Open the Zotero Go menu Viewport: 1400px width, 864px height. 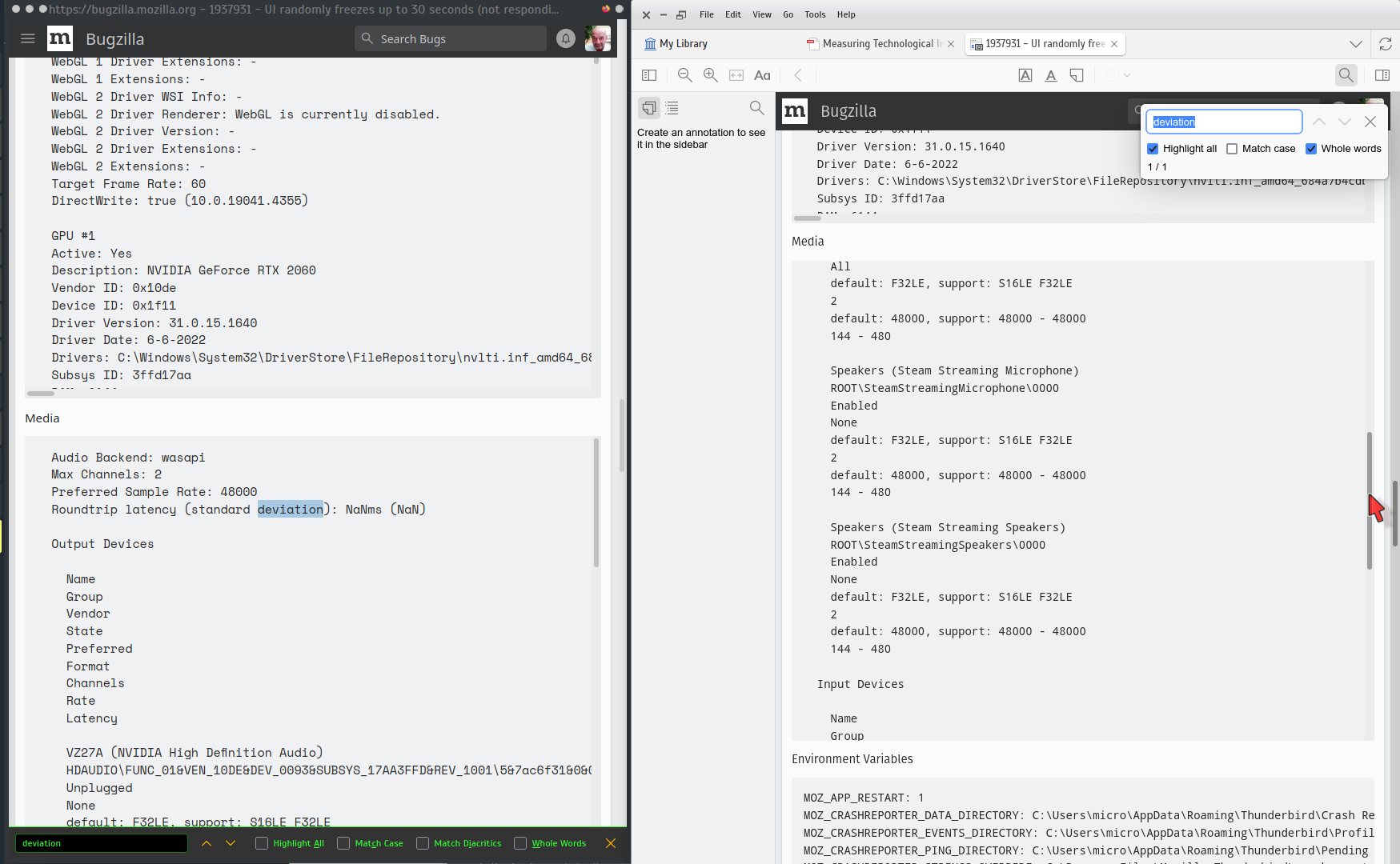tap(788, 14)
